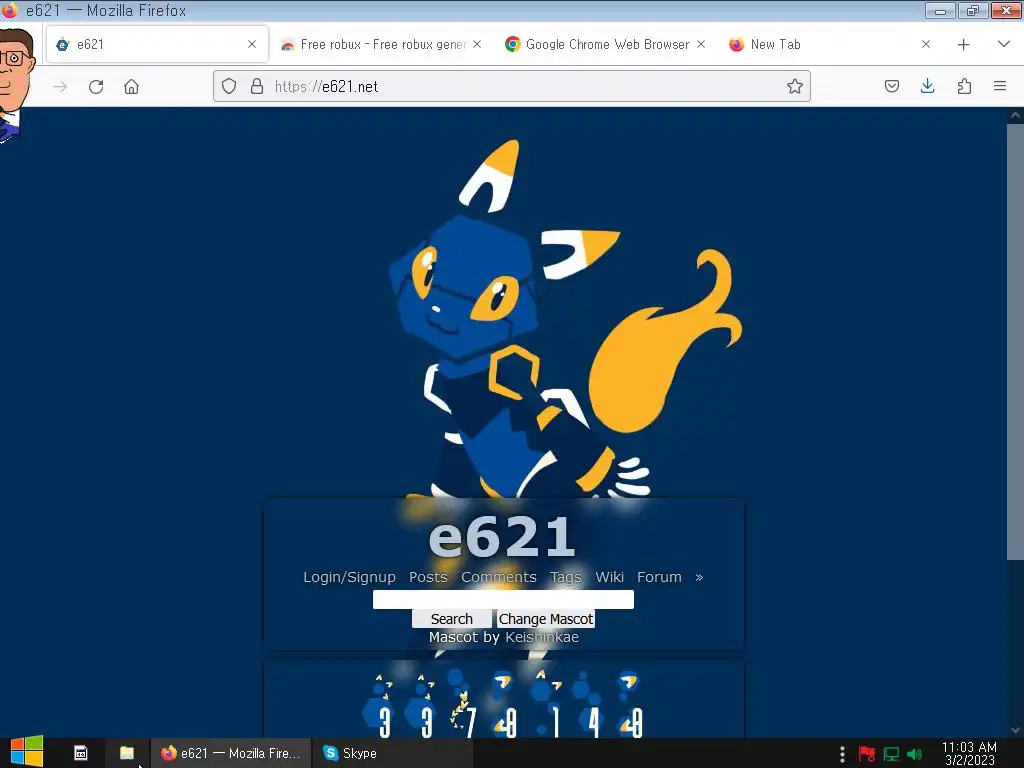Click the cartoon character image at top-left
This screenshot has width=1024, height=768.
coord(16,85)
